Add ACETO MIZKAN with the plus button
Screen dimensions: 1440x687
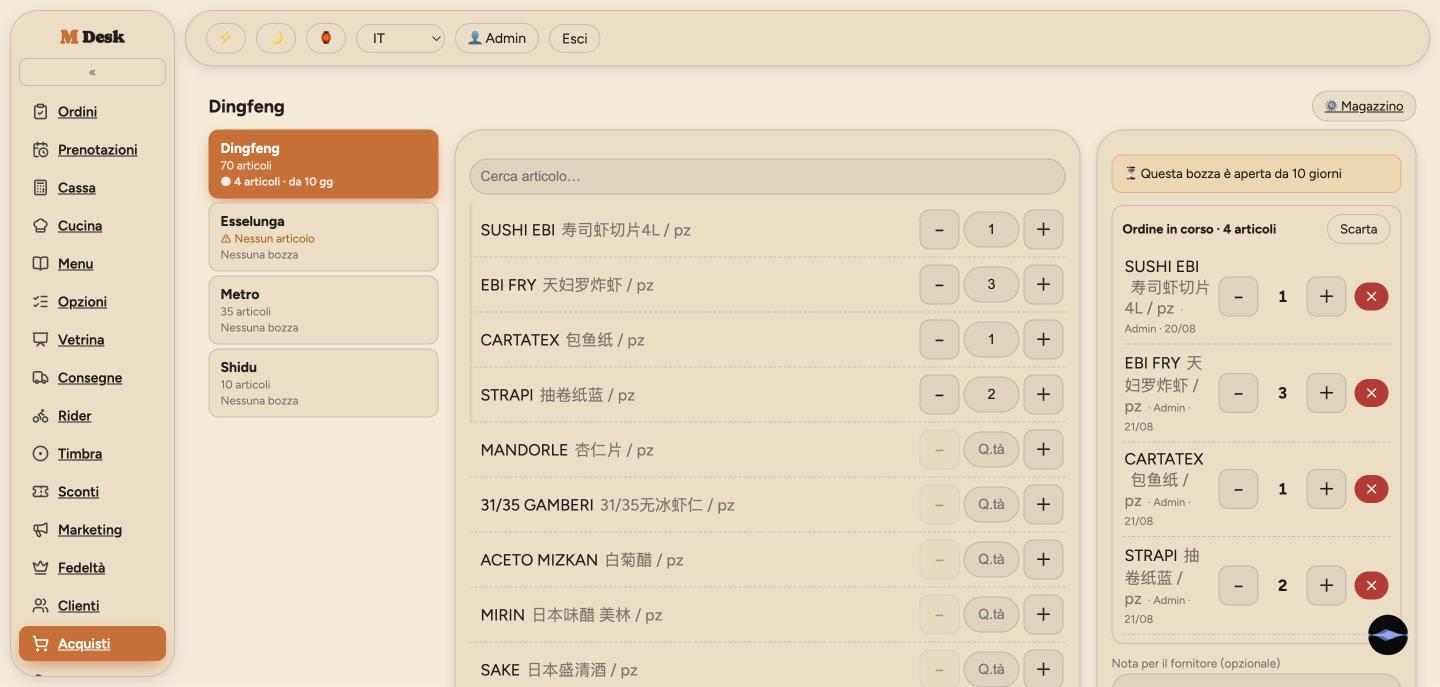(x=1043, y=560)
